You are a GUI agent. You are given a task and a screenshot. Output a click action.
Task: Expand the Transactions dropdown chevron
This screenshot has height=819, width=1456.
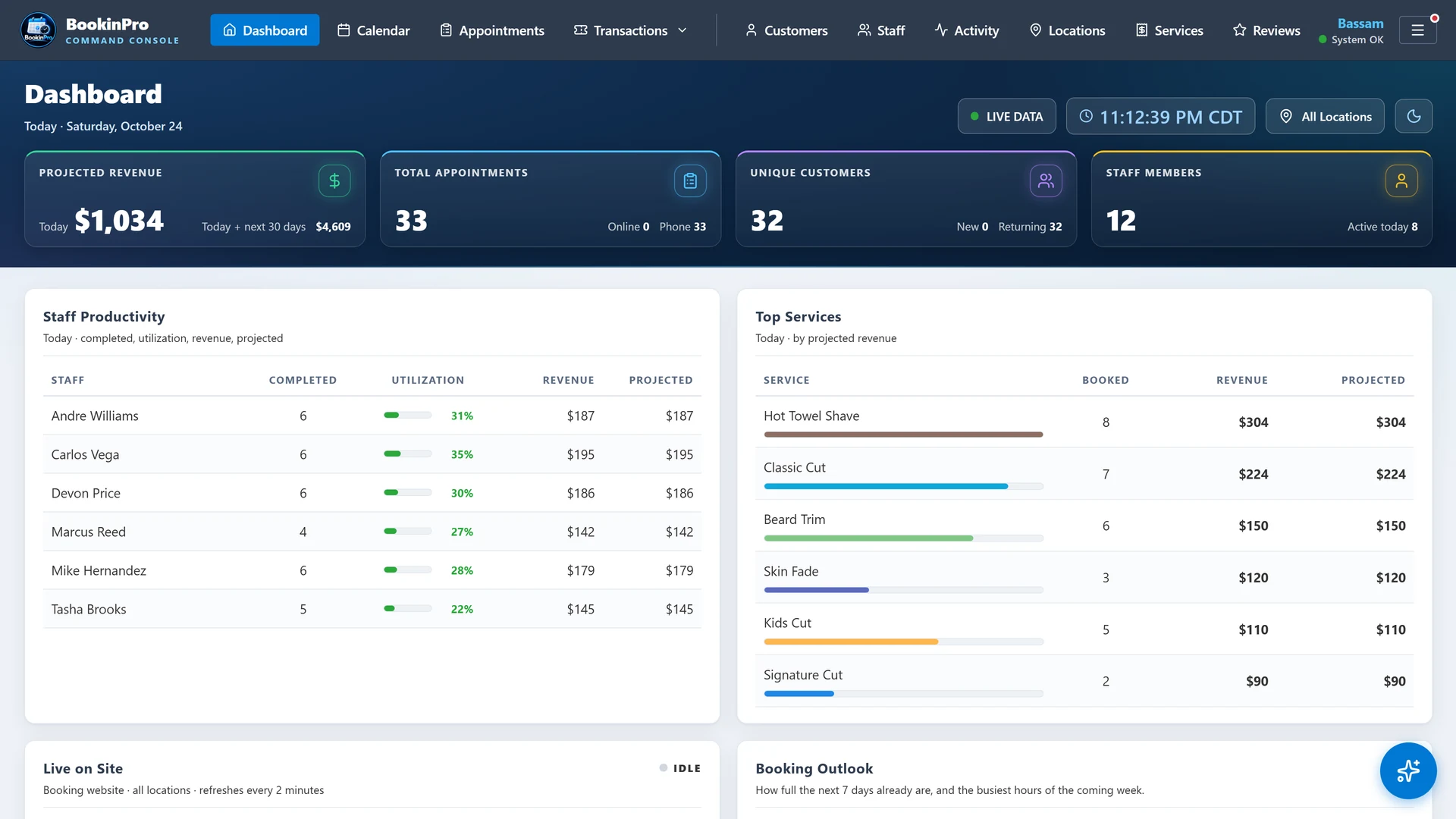tap(682, 30)
